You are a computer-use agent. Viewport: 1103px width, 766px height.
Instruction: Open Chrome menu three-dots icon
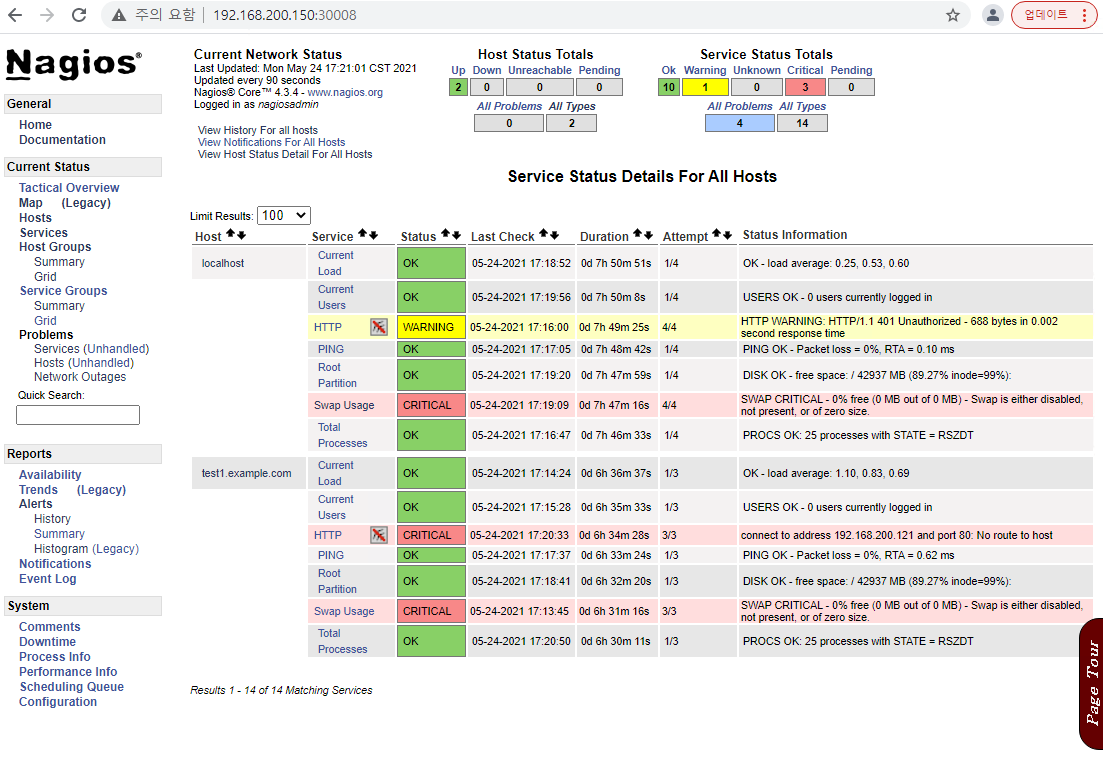pos(1085,15)
